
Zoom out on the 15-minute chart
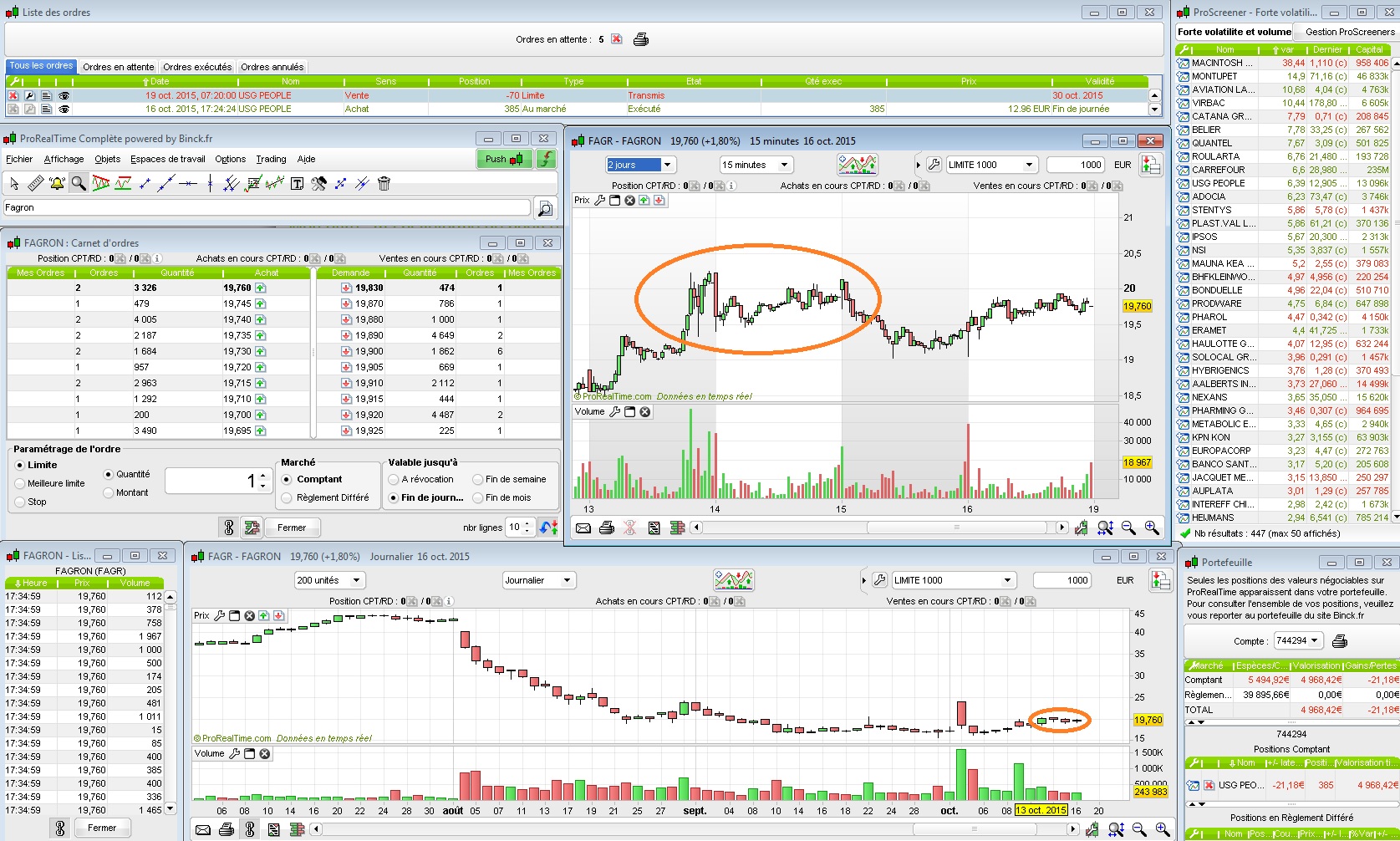(1128, 528)
